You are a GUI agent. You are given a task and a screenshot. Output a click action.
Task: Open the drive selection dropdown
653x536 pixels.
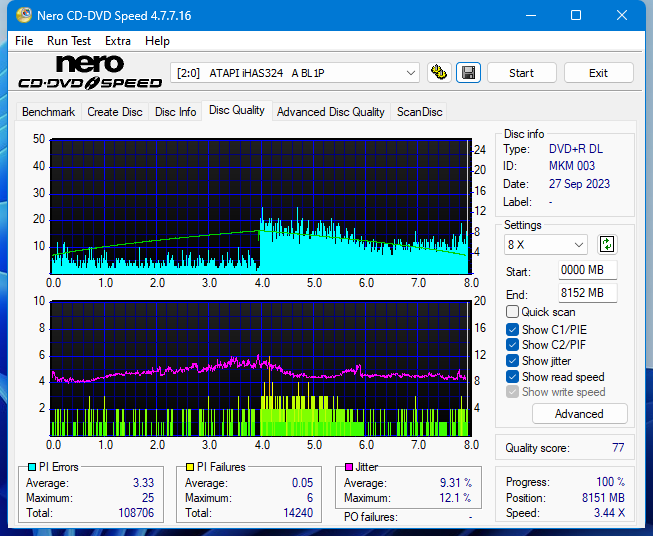295,73
